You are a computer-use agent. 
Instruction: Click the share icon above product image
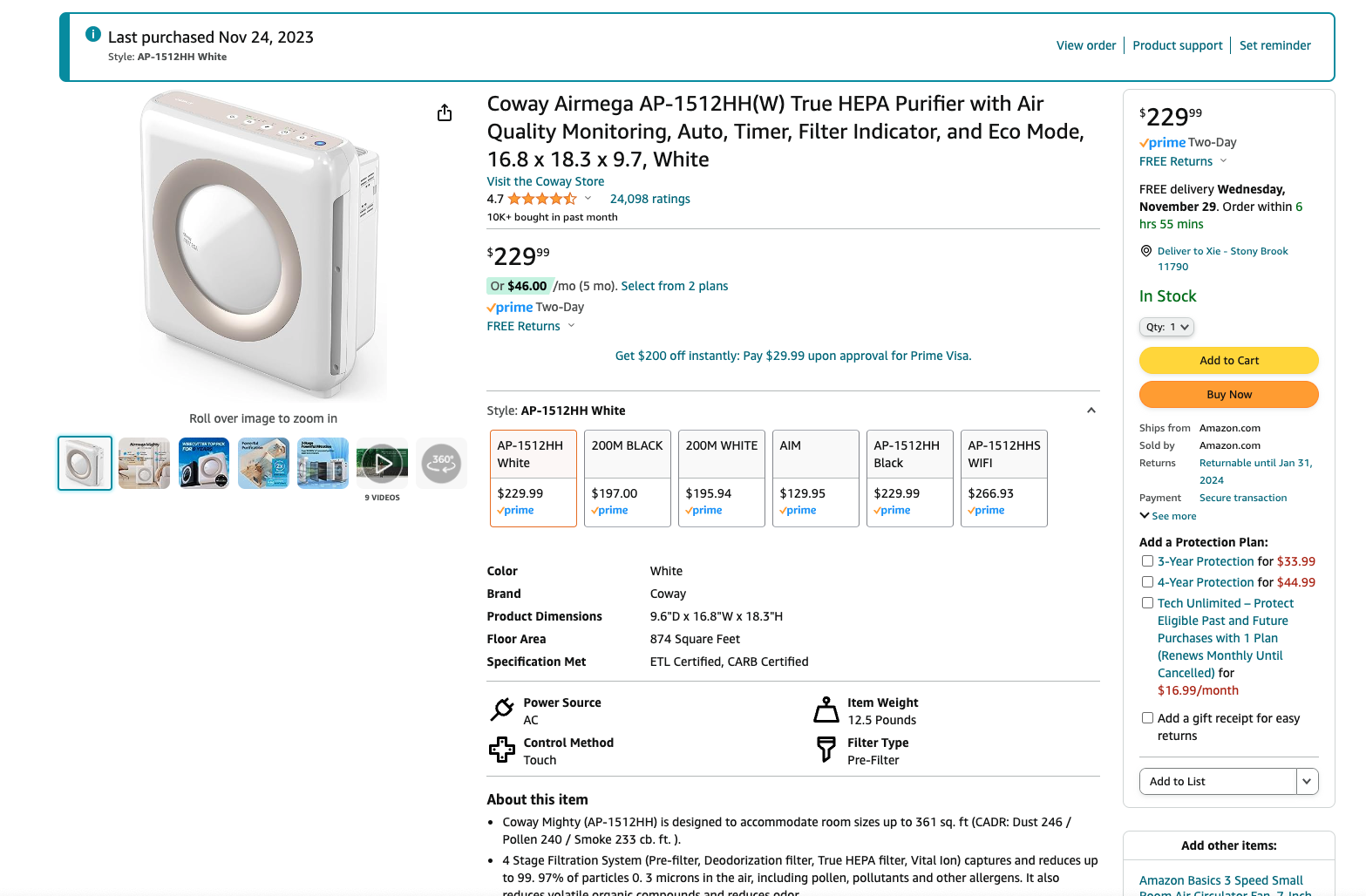445,113
